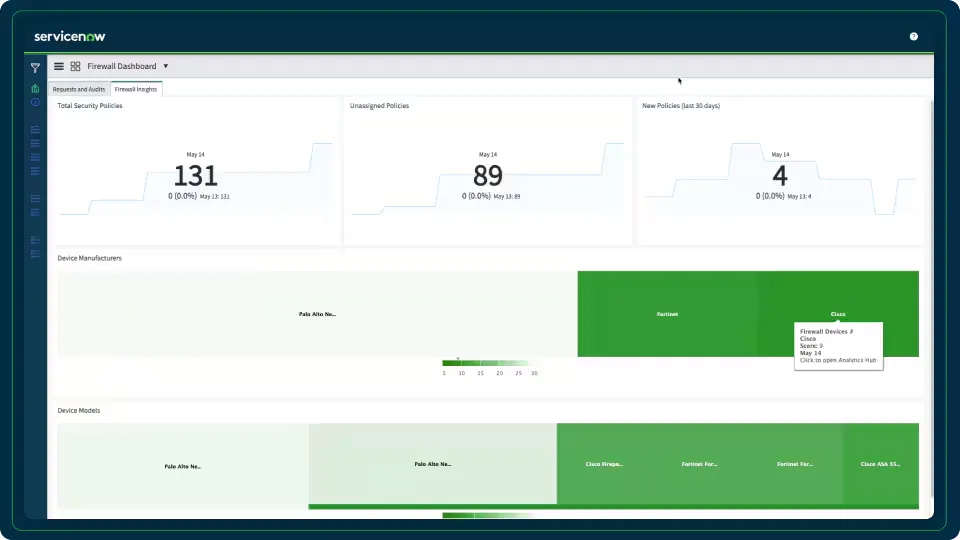Click the Cisco manufacturer treemap block

click(x=838, y=295)
